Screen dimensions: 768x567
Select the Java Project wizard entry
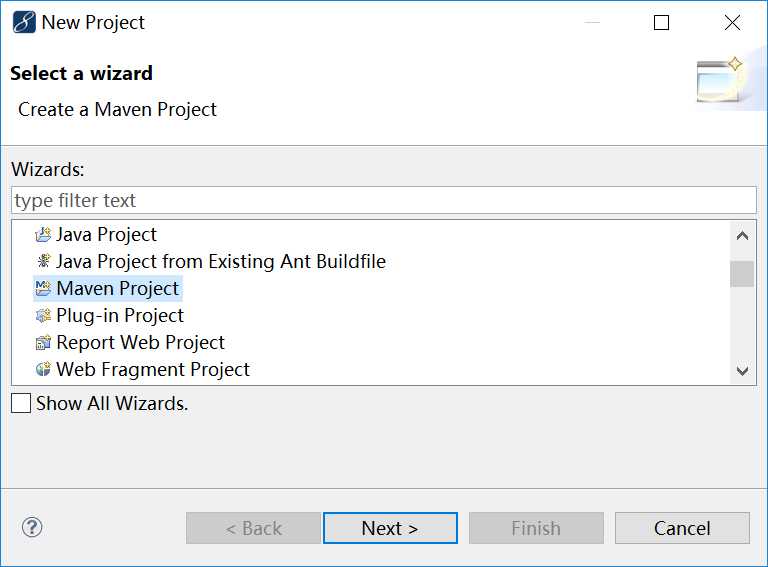pyautogui.click(x=106, y=235)
